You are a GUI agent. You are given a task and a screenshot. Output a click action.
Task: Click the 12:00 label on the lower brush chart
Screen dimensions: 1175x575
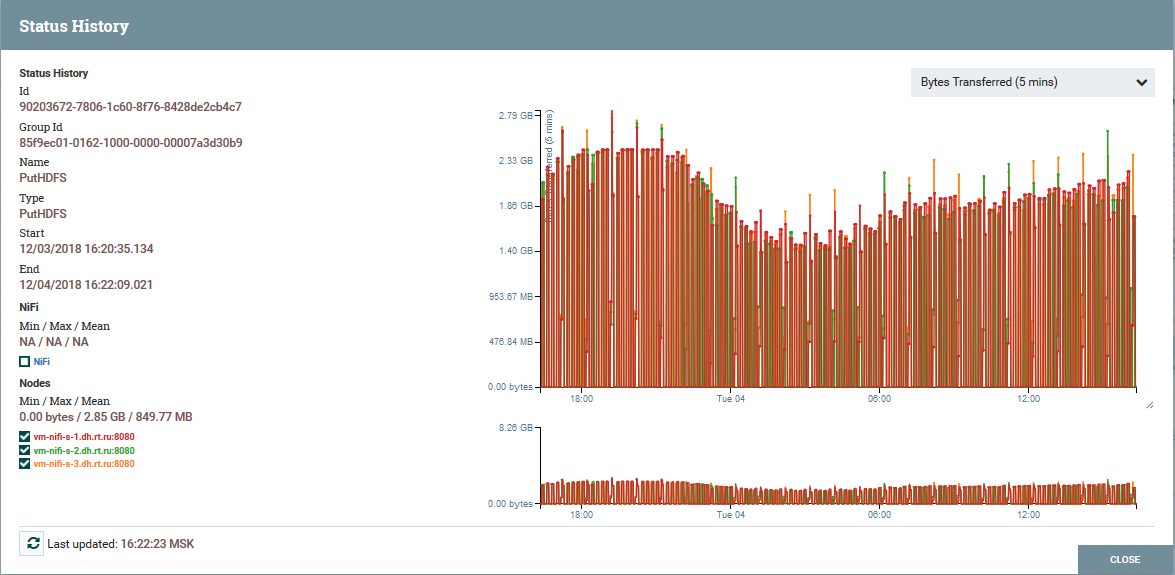(x=1029, y=516)
